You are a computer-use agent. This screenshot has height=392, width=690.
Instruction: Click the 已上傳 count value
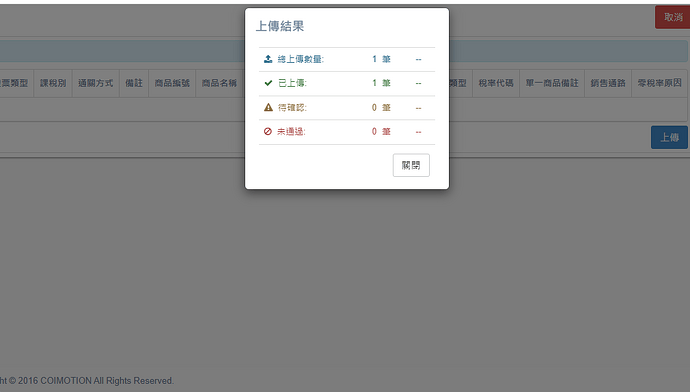(x=374, y=83)
